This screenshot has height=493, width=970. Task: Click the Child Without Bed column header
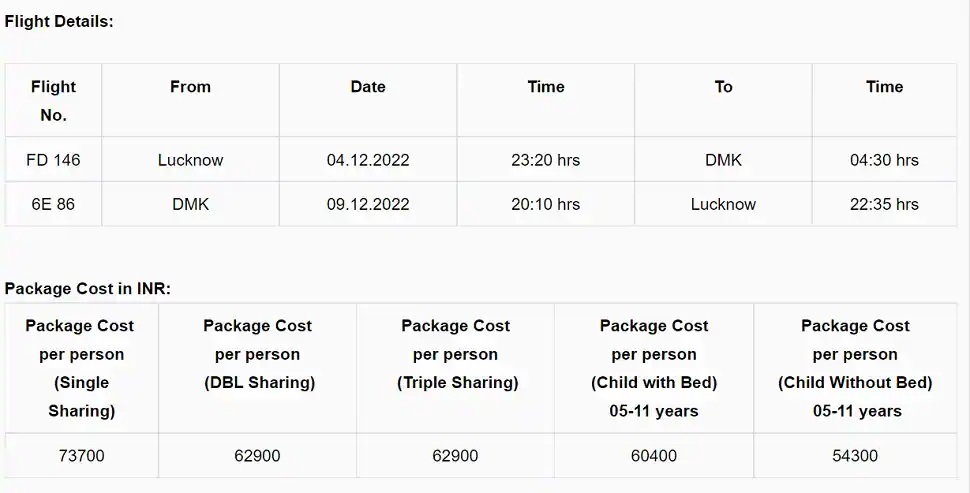click(855, 368)
